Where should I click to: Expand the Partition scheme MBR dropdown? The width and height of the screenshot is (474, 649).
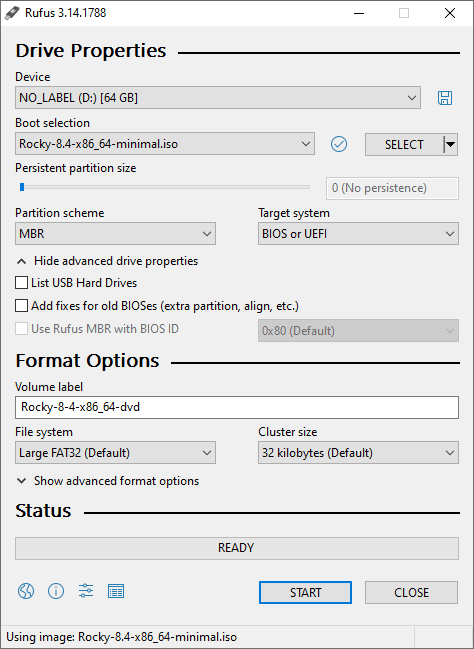tap(115, 233)
